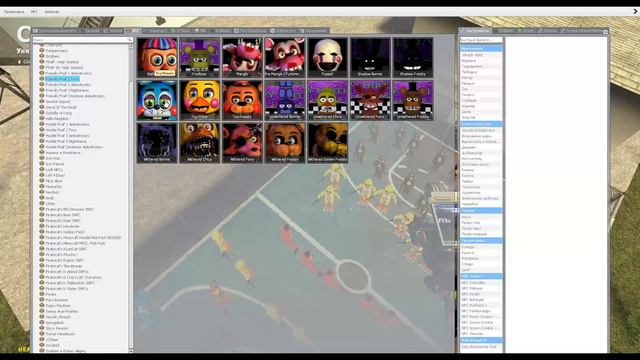
Task: Open Friendly FNaF 1 Animatronics category
Action: click(68, 73)
